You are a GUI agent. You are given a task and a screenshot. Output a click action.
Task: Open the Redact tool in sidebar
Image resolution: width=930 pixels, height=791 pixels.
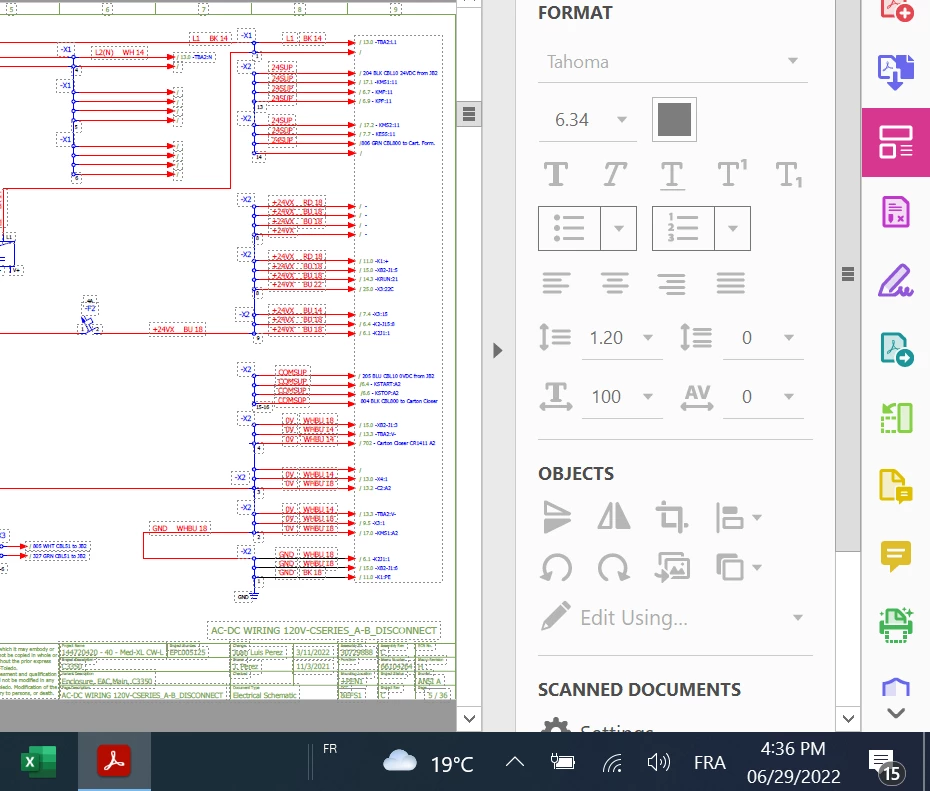point(896,212)
